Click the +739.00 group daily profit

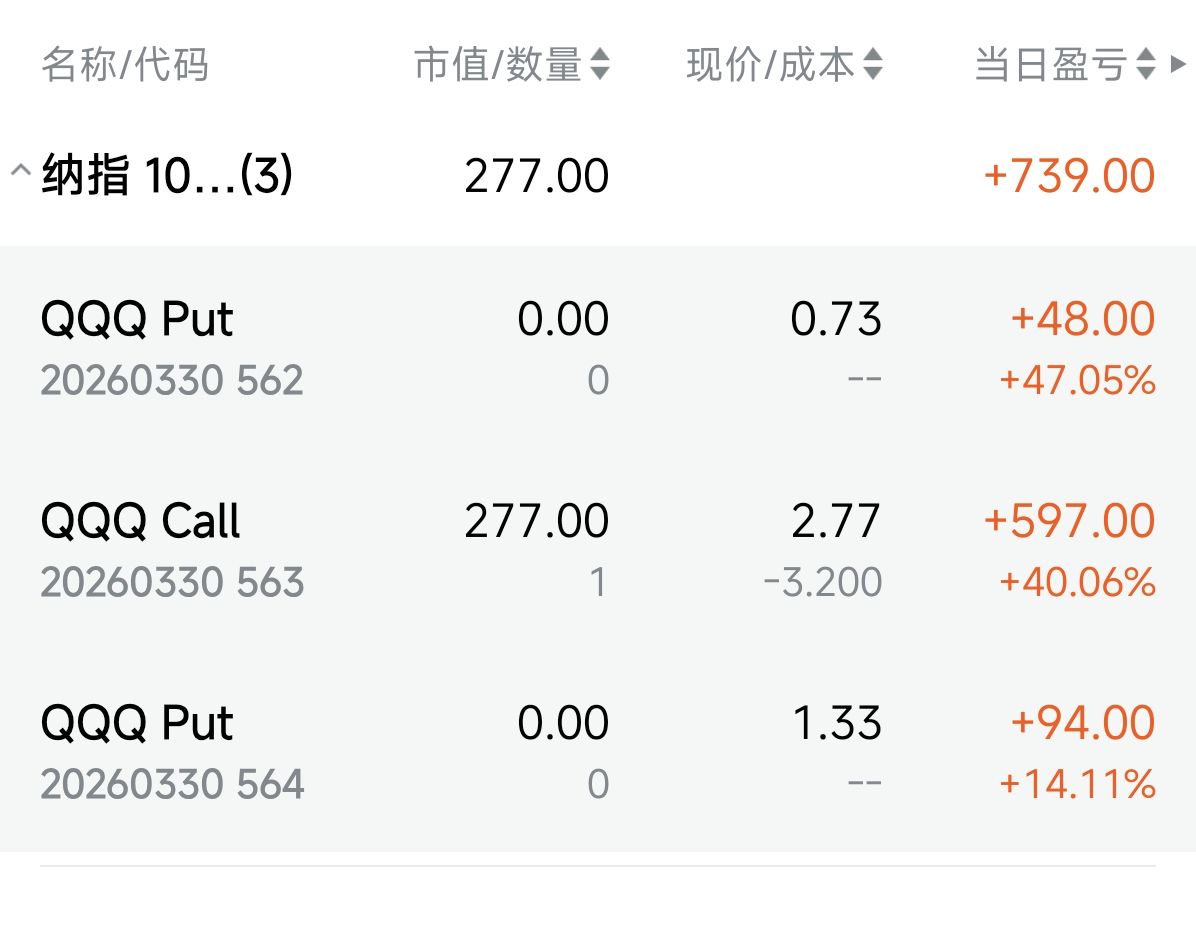click(1070, 176)
